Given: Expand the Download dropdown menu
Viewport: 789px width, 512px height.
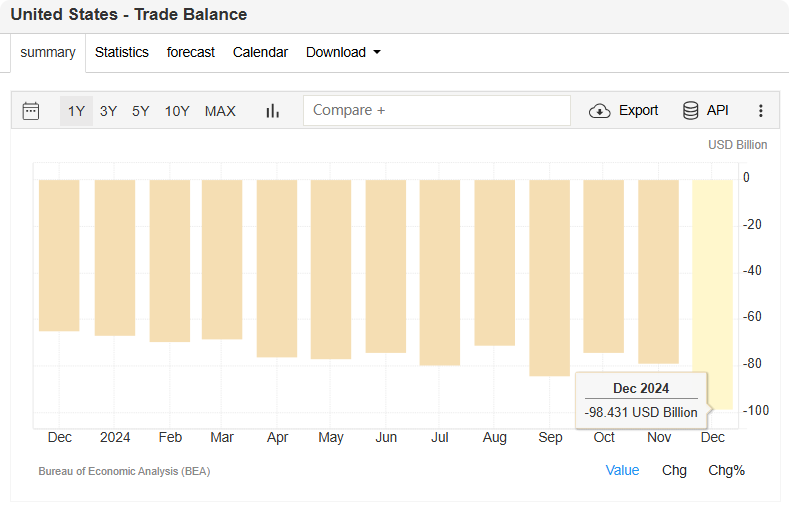Looking at the screenshot, I should (x=343, y=52).
